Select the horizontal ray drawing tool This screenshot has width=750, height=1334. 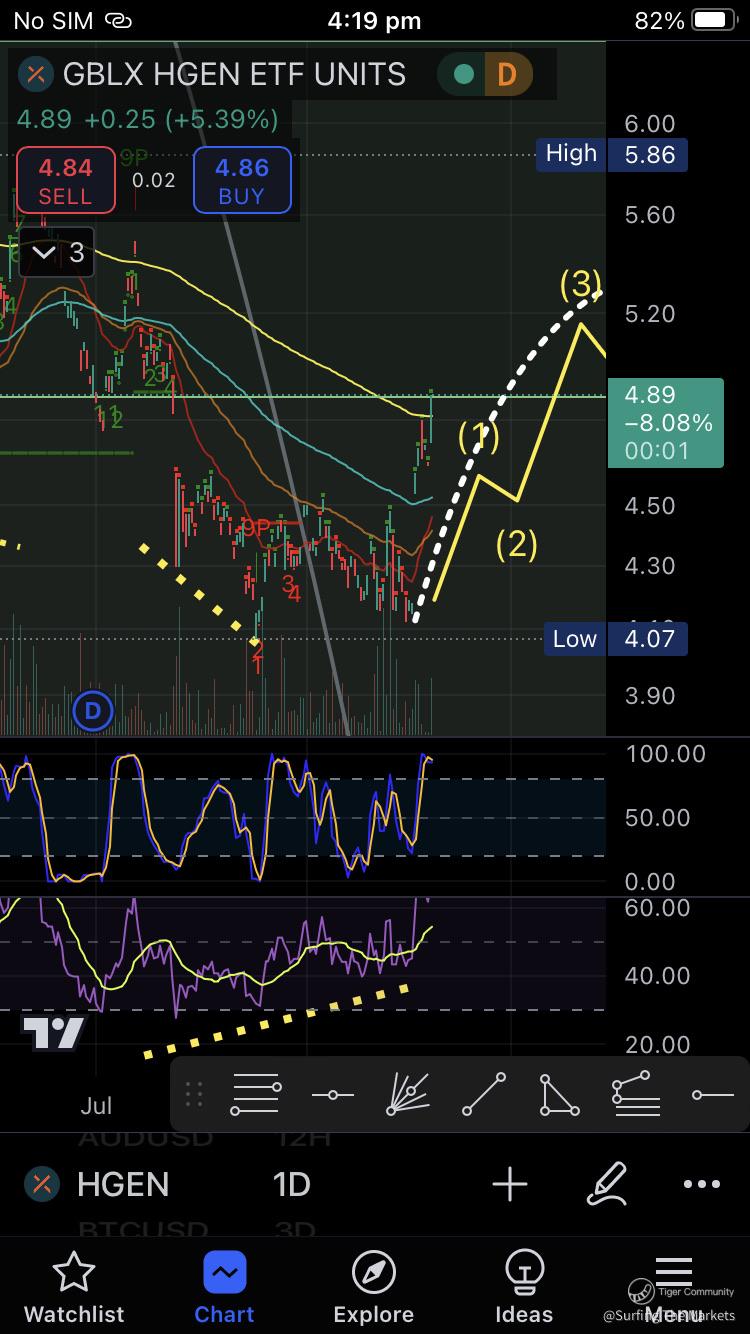[x=713, y=1095]
